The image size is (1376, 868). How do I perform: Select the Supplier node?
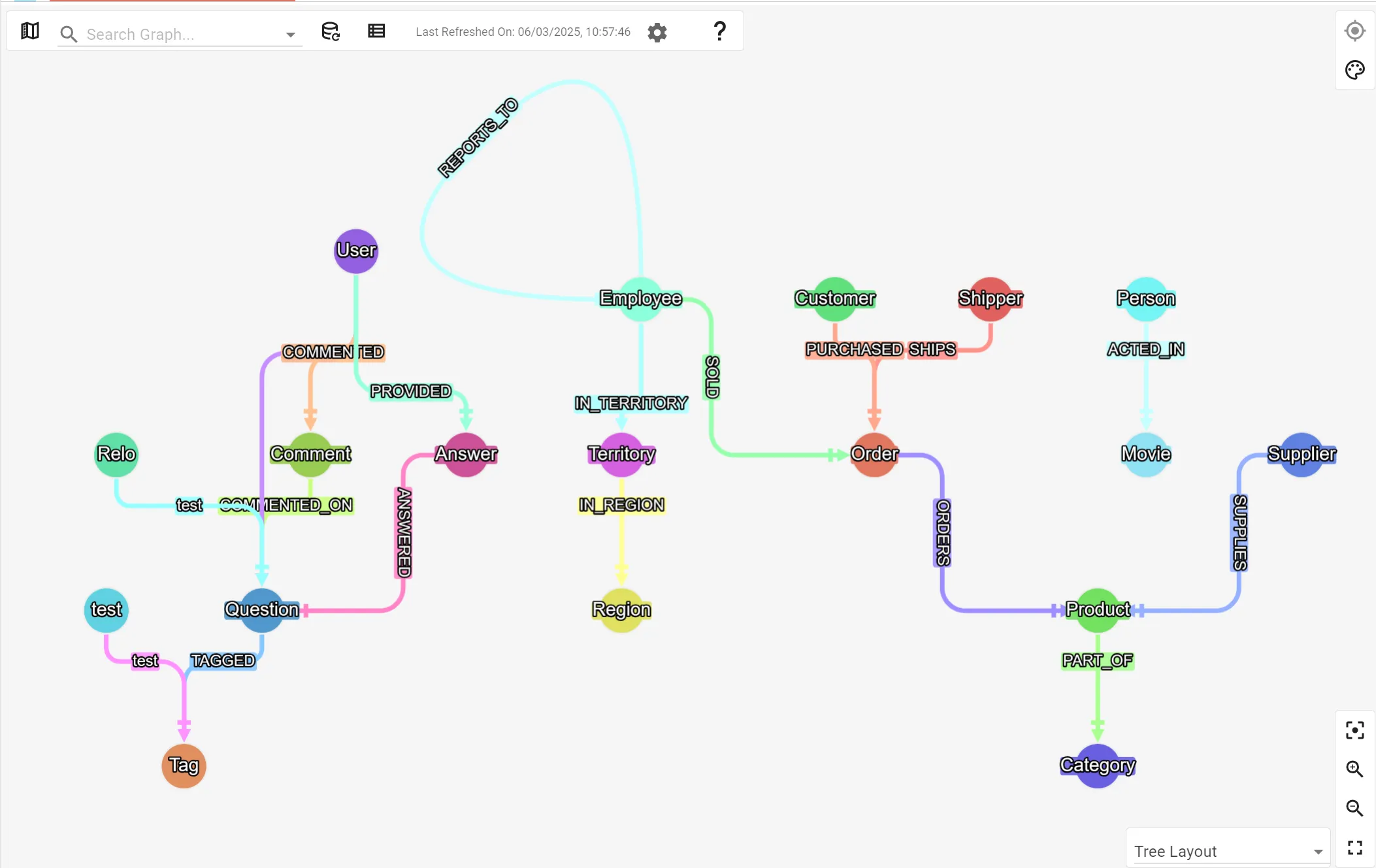point(1302,454)
